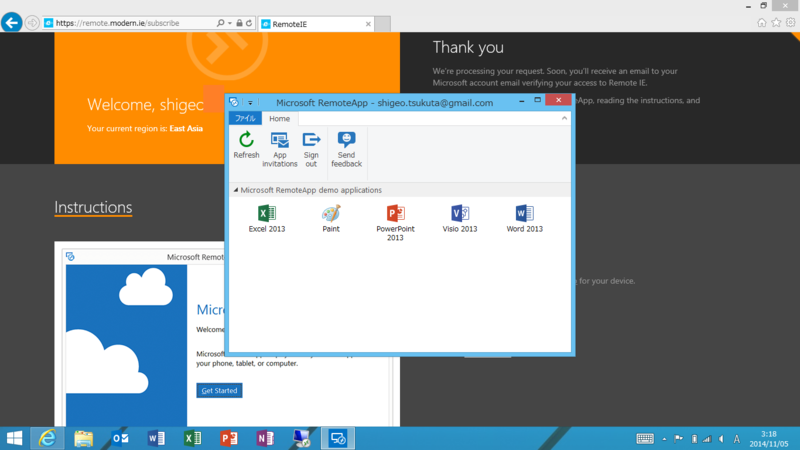Click the RemoteApp title bar app icon
This screenshot has height=450, width=800.
pyautogui.click(x=234, y=102)
